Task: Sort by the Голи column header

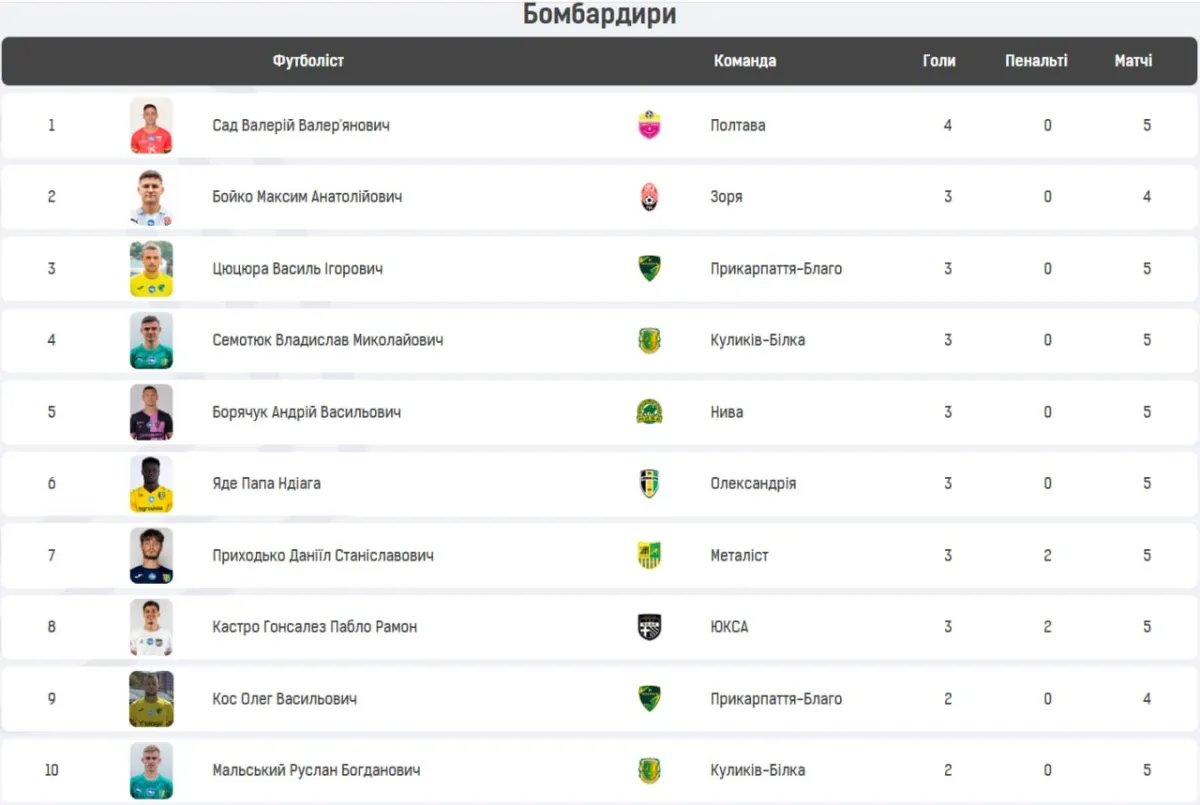Action: click(x=939, y=61)
